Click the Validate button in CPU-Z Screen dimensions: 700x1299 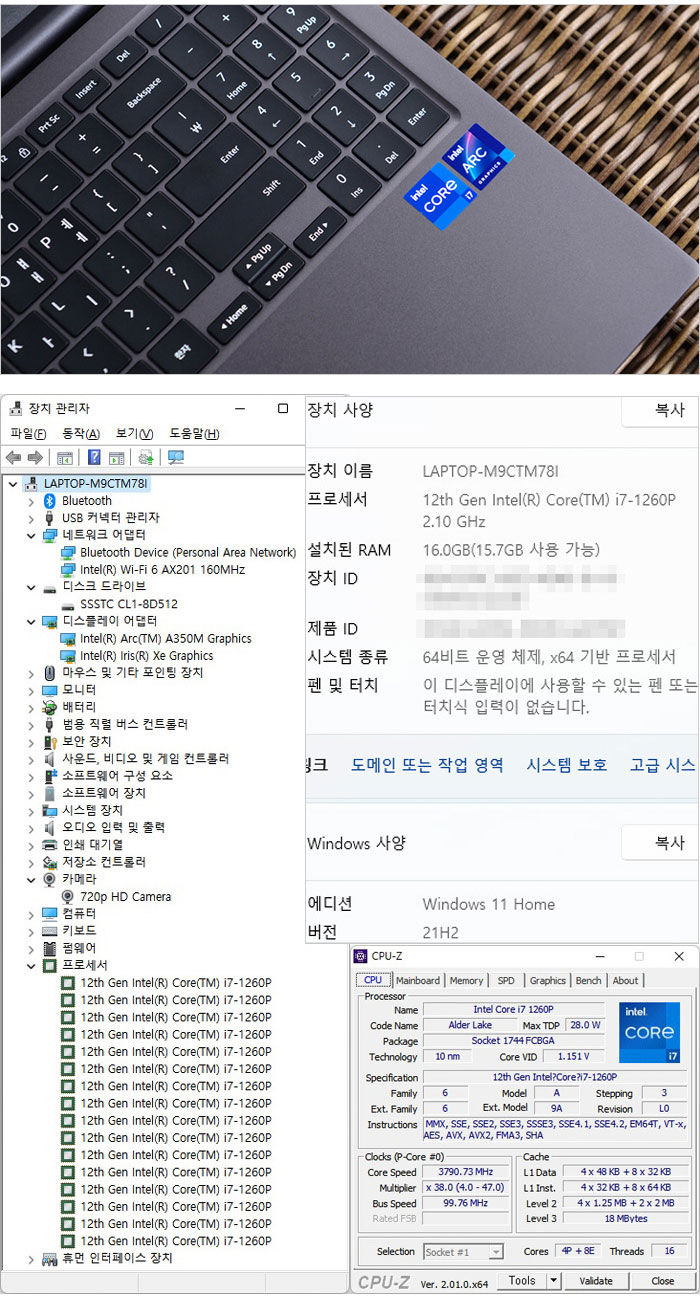596,1280
